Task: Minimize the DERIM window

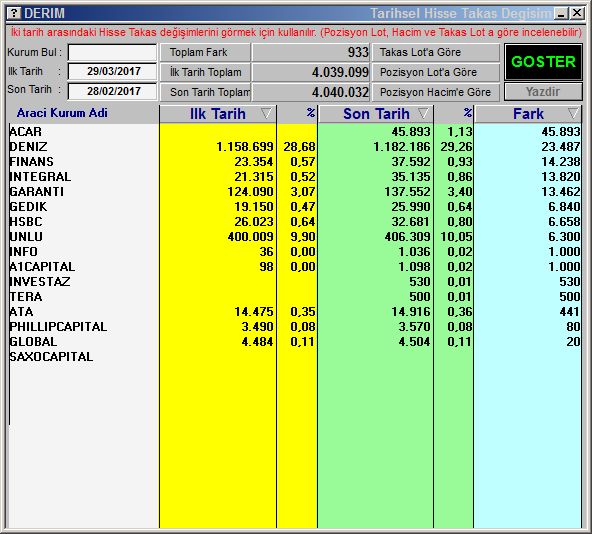Action: (561, 14)
